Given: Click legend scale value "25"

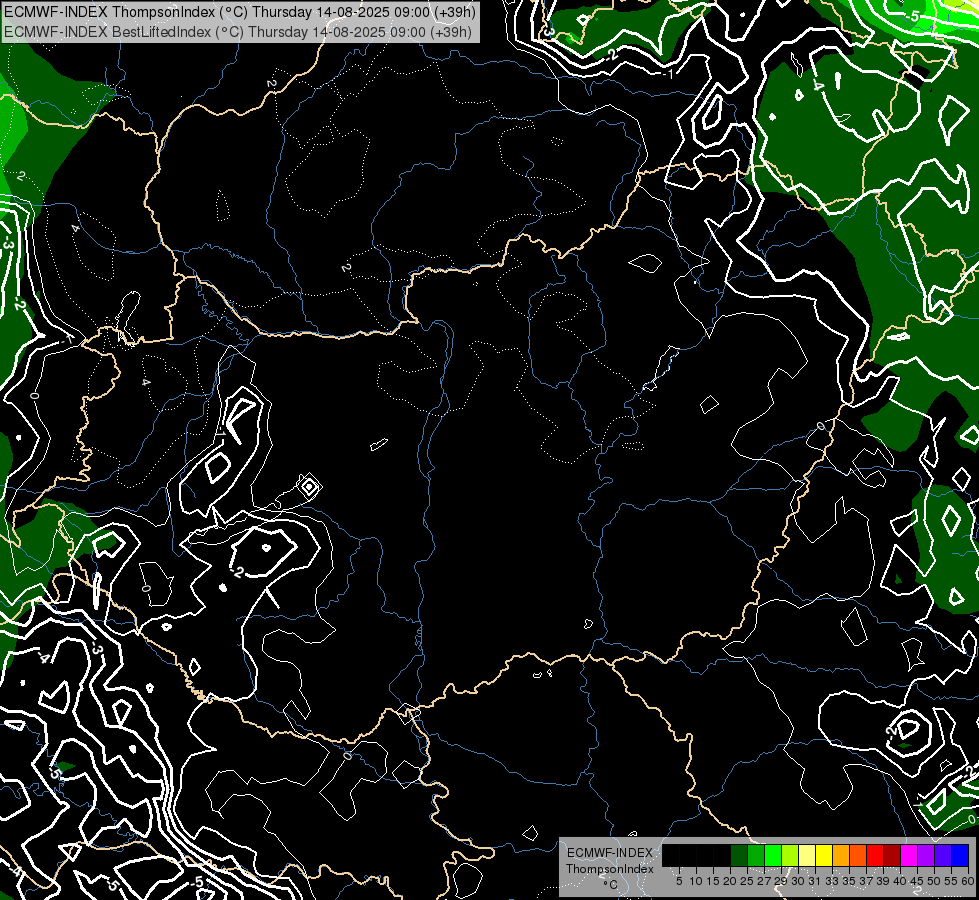Looking at the screenshot, I should 747,881.
